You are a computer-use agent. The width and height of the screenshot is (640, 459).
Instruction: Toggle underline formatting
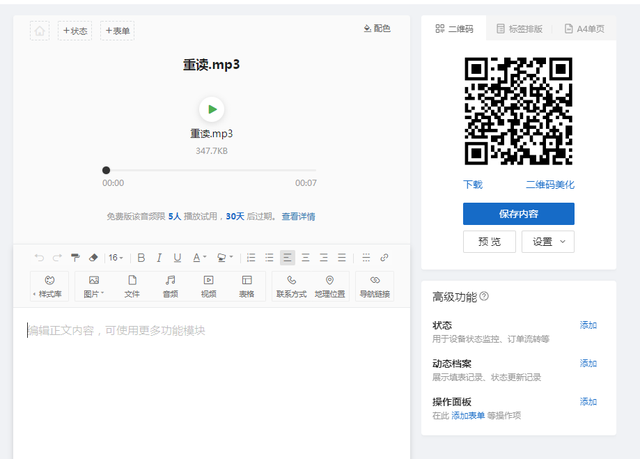tap(177, 257)
